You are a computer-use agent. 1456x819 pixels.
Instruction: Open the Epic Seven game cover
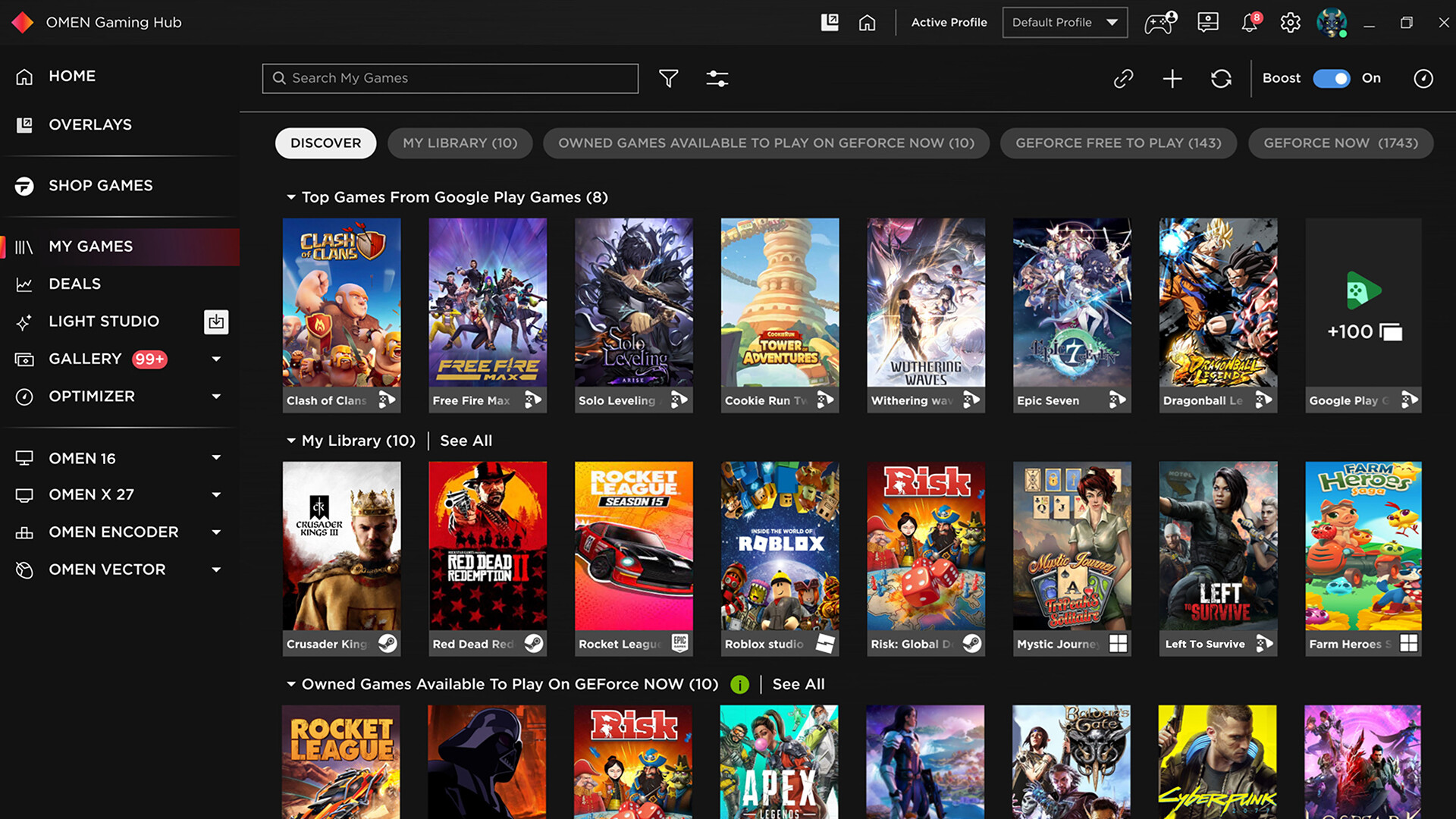[1072, 303]
